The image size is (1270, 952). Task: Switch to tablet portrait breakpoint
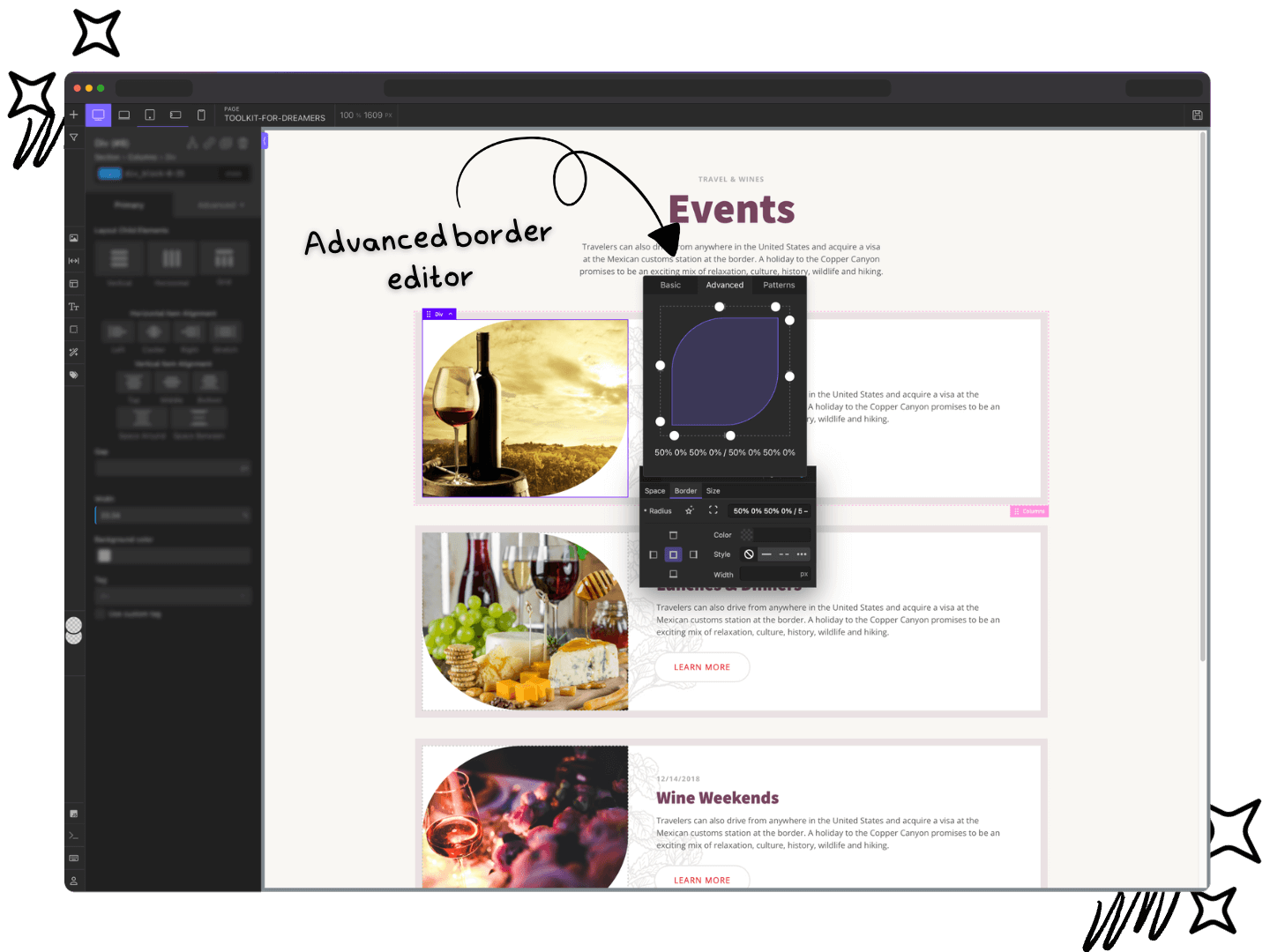point(150,115)
